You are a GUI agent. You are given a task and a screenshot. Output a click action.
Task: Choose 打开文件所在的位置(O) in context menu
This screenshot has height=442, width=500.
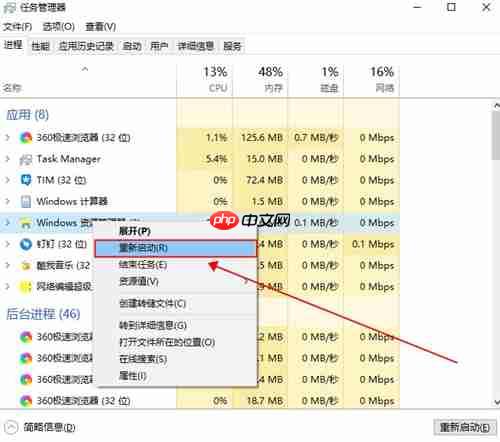click(x=176, y=342)
